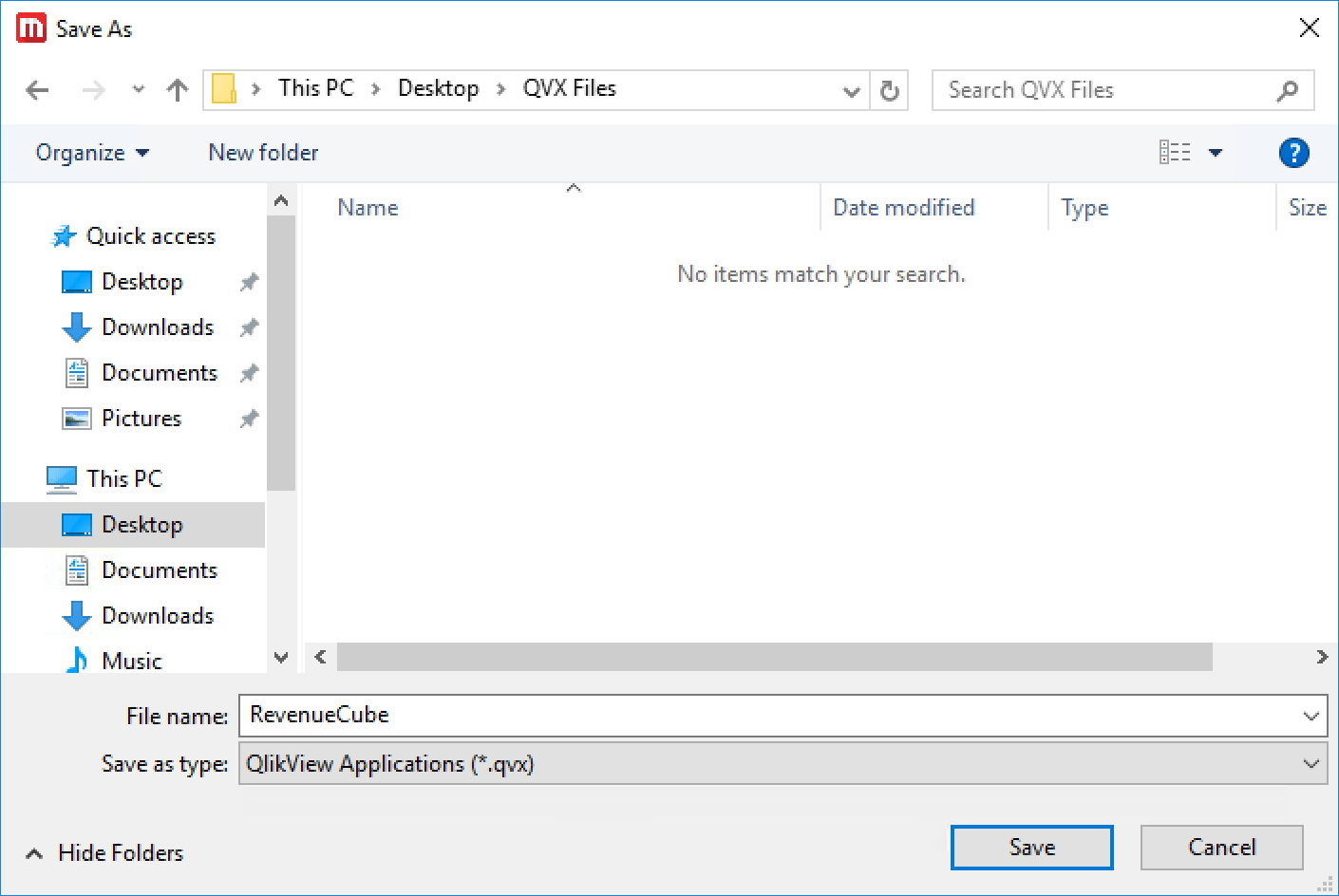Unpin Downloads from Quick access
This screenshot has height=896, width=1339.
pos(249,327)
